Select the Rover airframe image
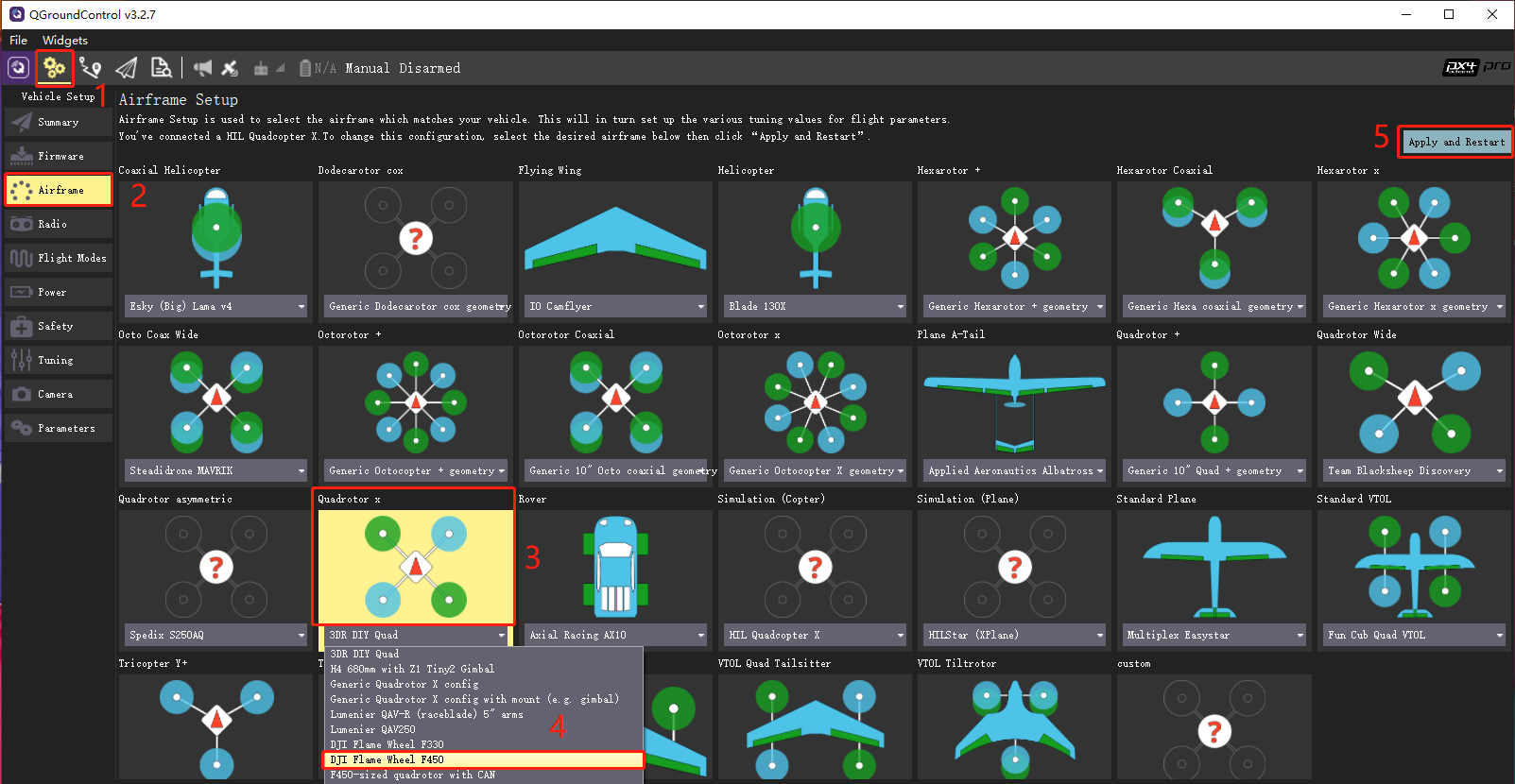The height and width of the screenshot is (784, 1515). (615, 566)
